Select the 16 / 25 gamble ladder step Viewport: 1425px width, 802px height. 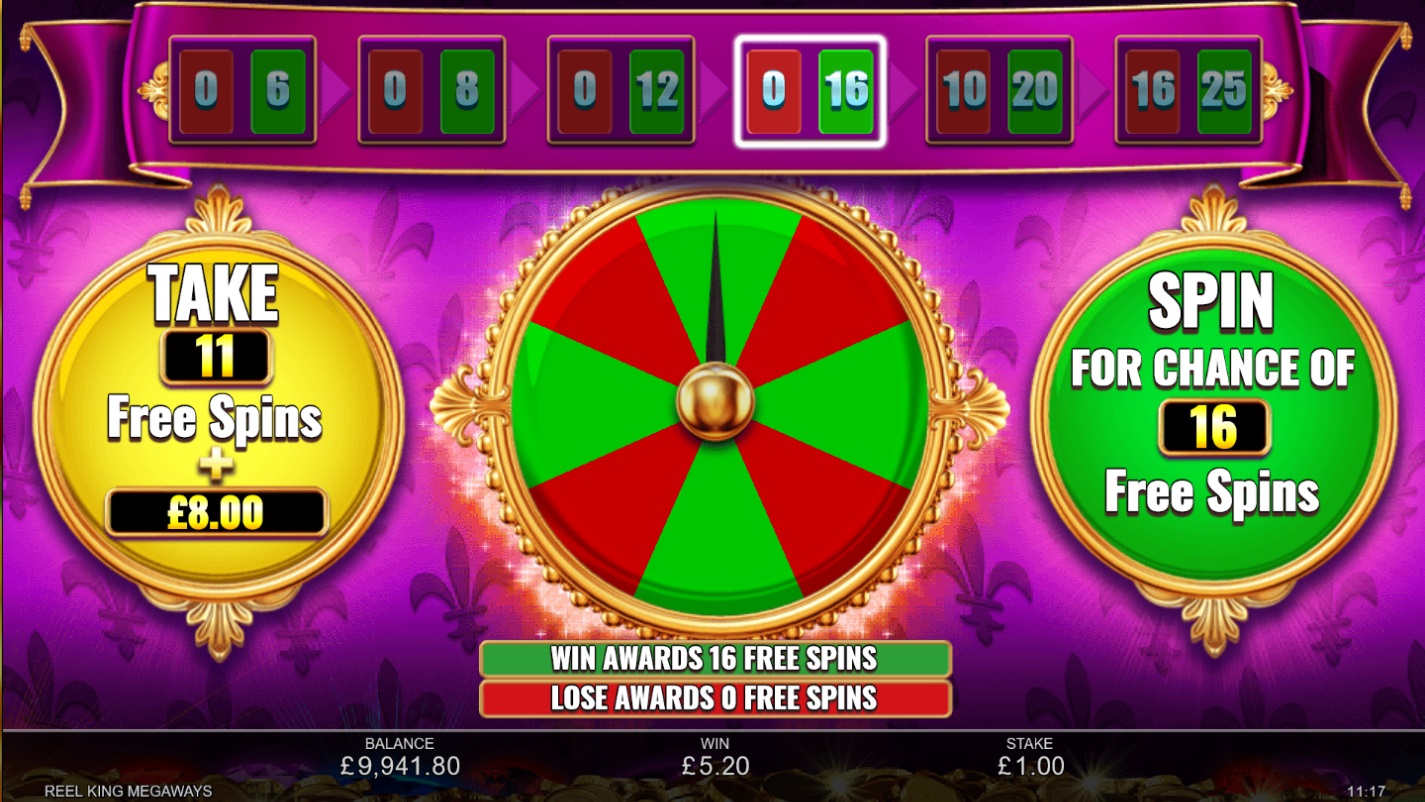(1188, 91)
